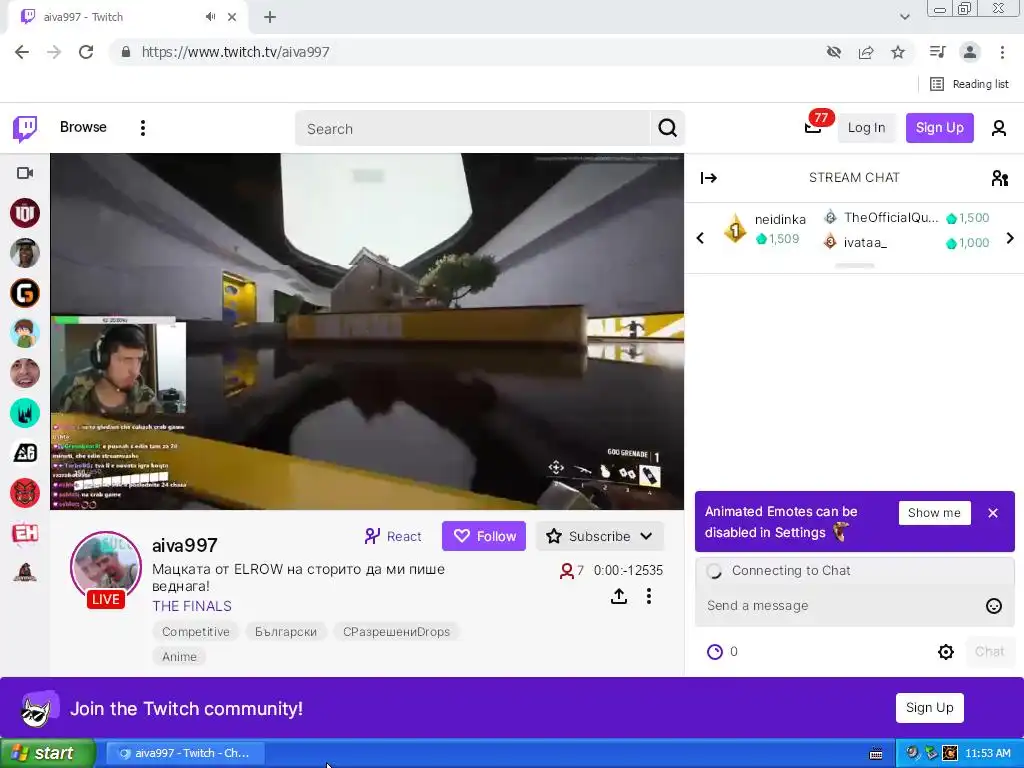Click the Log In button
1024x768 pixels.
pyautogui.click(x=866, y=128)
